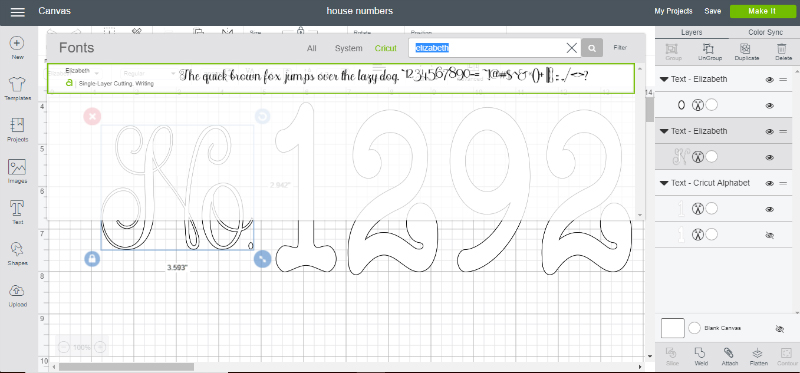Show the hidden '1' Cricut Alphabet layer
The image size is (800, 373).
[769, 235]
